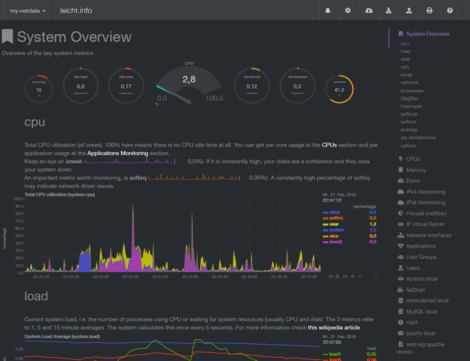470x361 pixels.
Task: Open the my-netdata dropdown menu
Action: 27,11
